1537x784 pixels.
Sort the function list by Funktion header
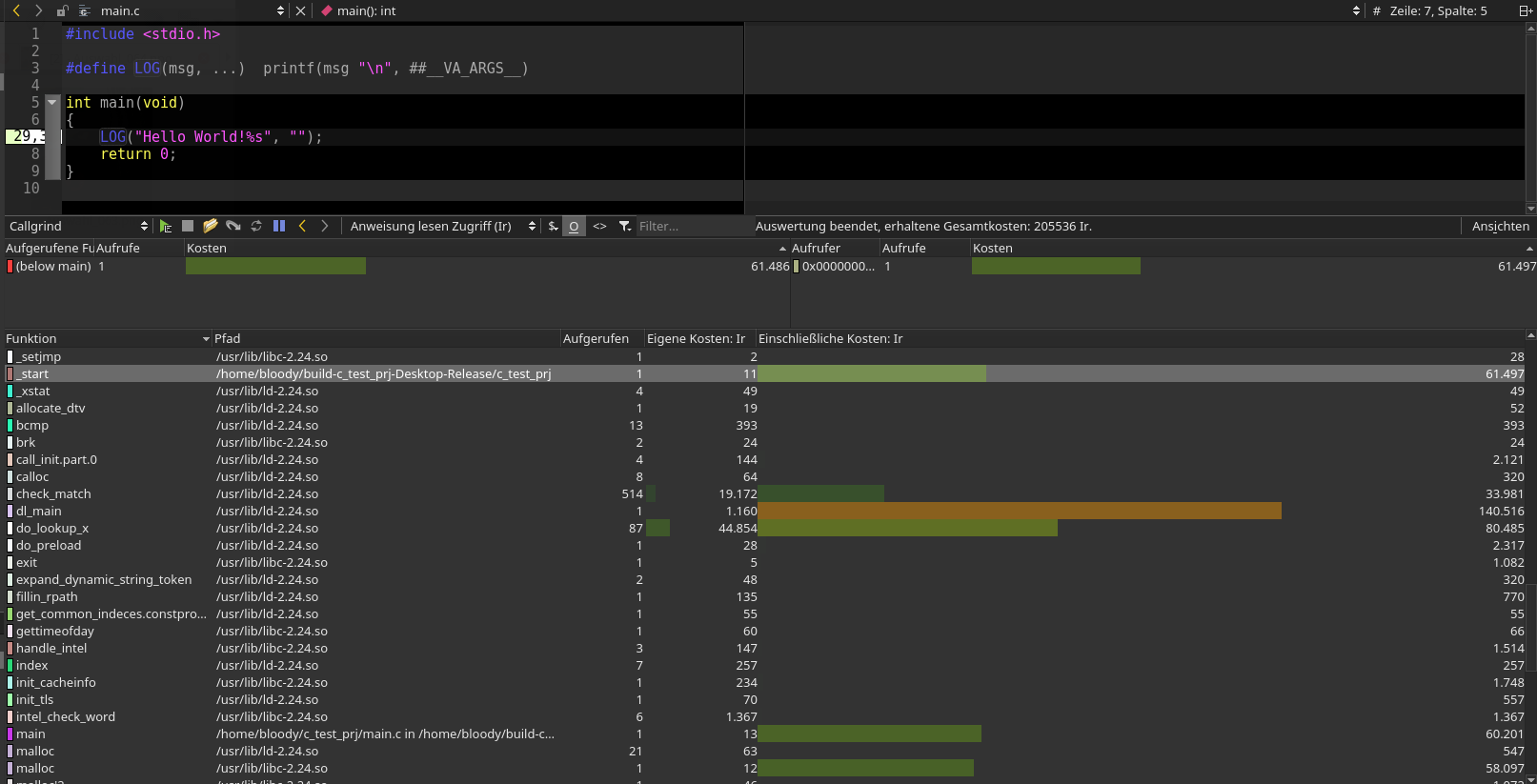tap(107, 338)
